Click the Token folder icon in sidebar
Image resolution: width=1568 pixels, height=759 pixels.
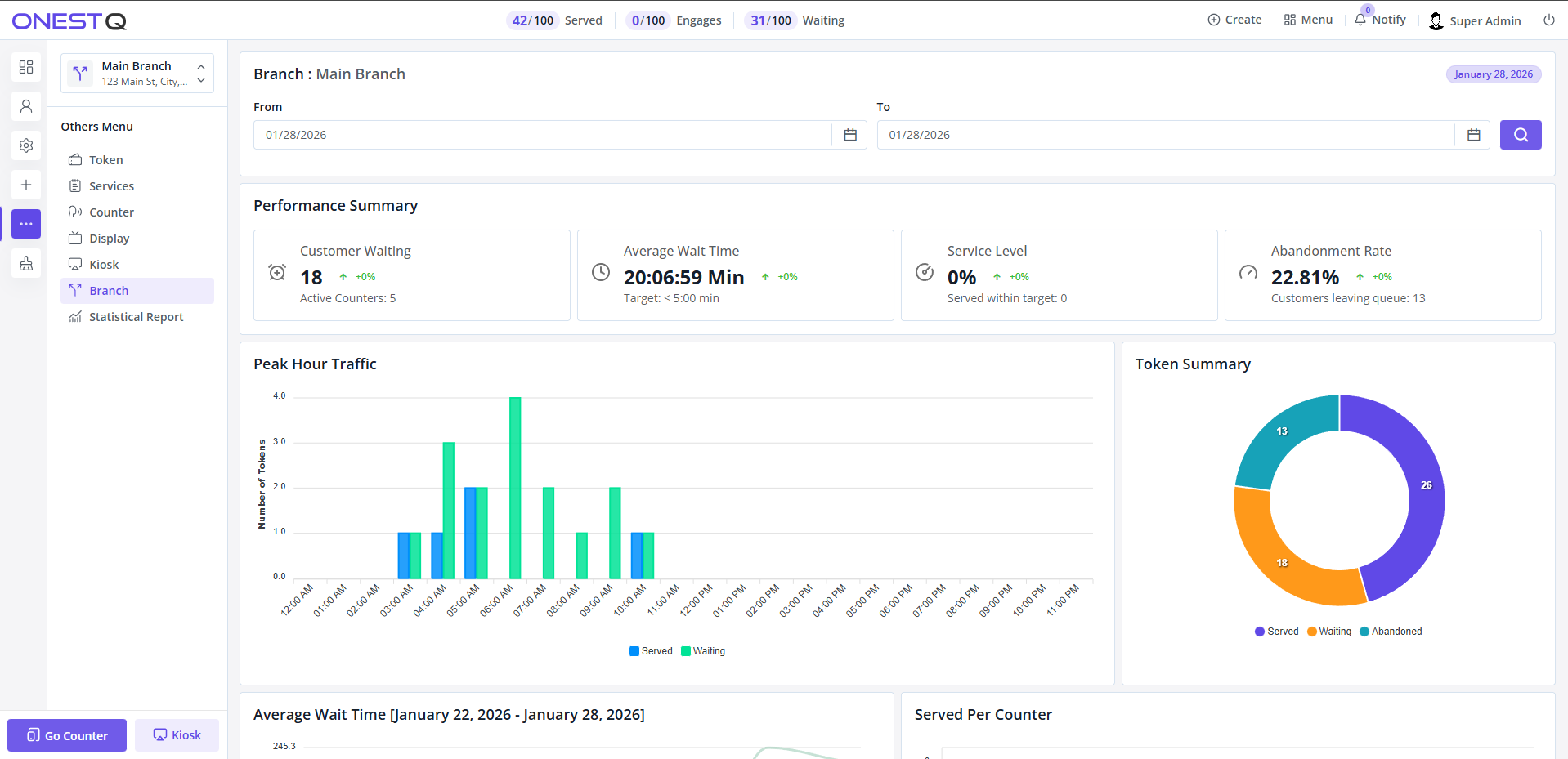(x=75, y=159)
